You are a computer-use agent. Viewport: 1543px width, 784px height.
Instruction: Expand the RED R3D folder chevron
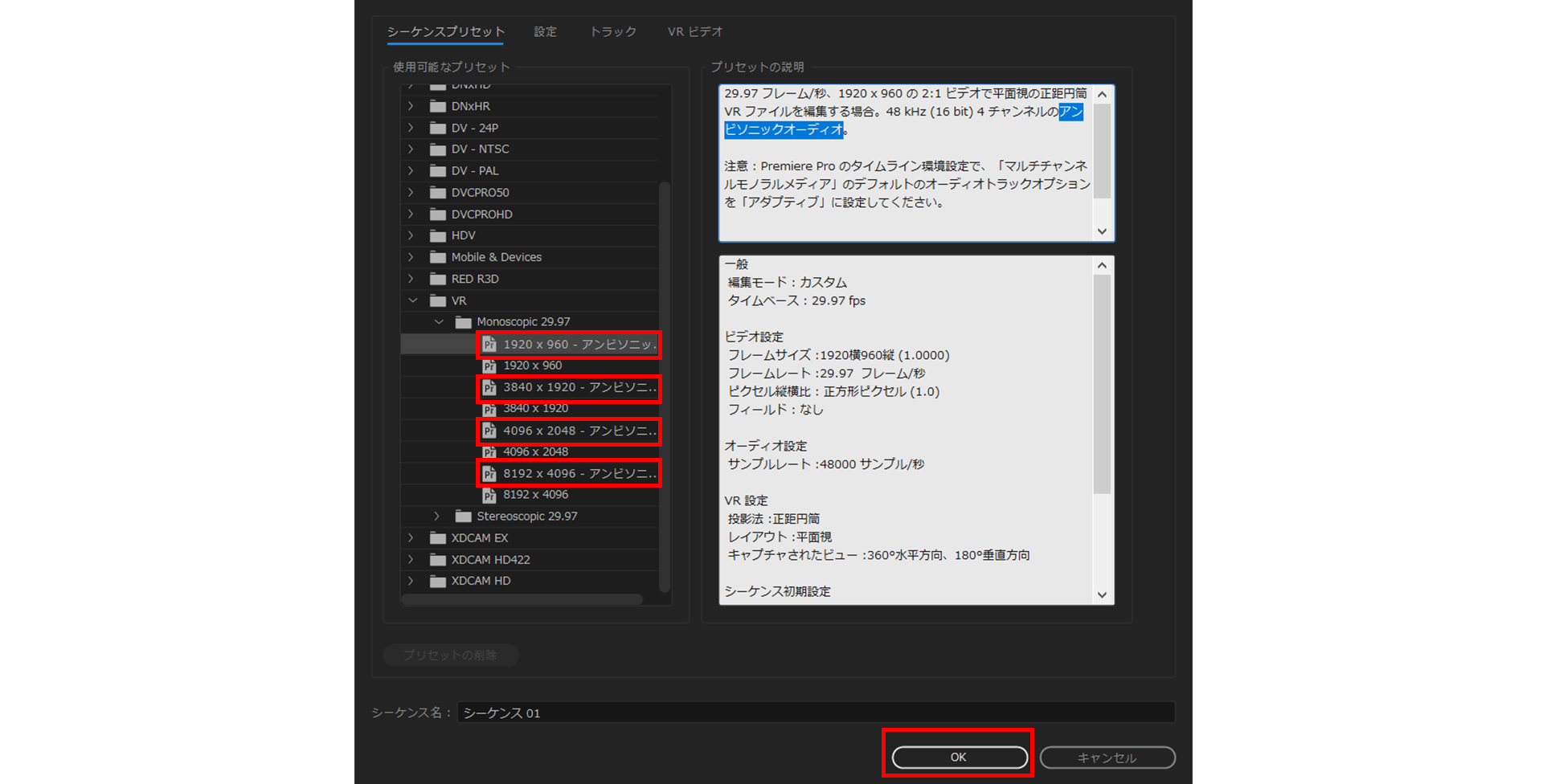click(411, 279)
